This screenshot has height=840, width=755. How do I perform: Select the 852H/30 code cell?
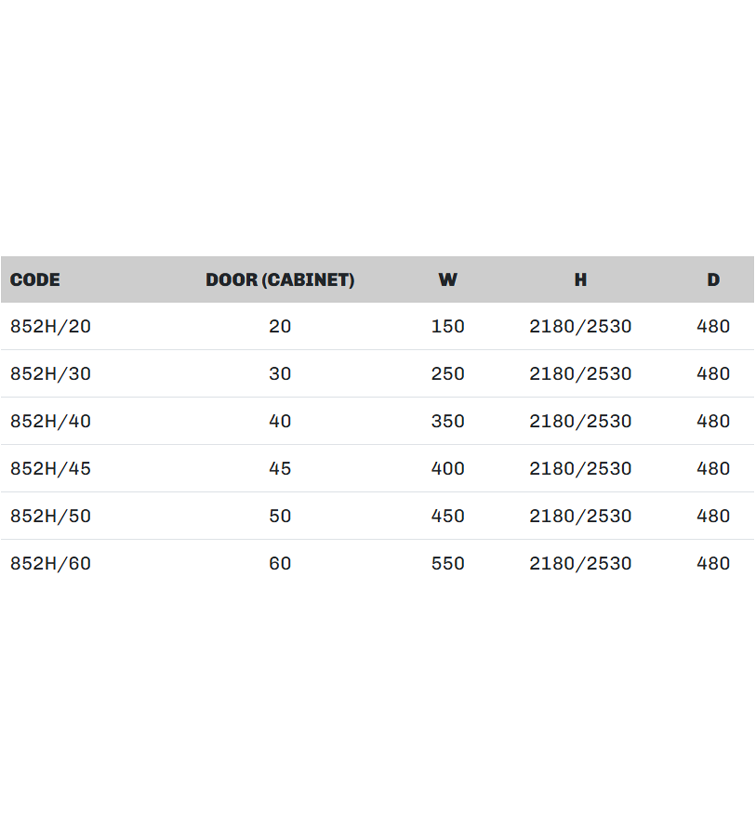50,374
